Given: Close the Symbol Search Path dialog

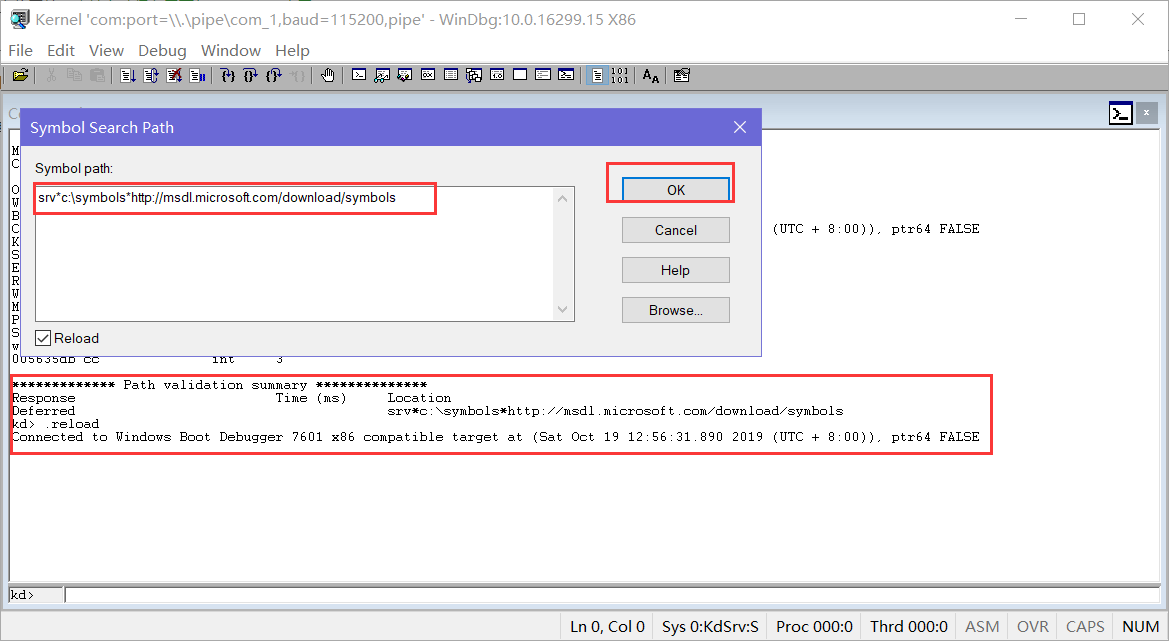Looking at the screenshot, I should click(x=740, y=127).
